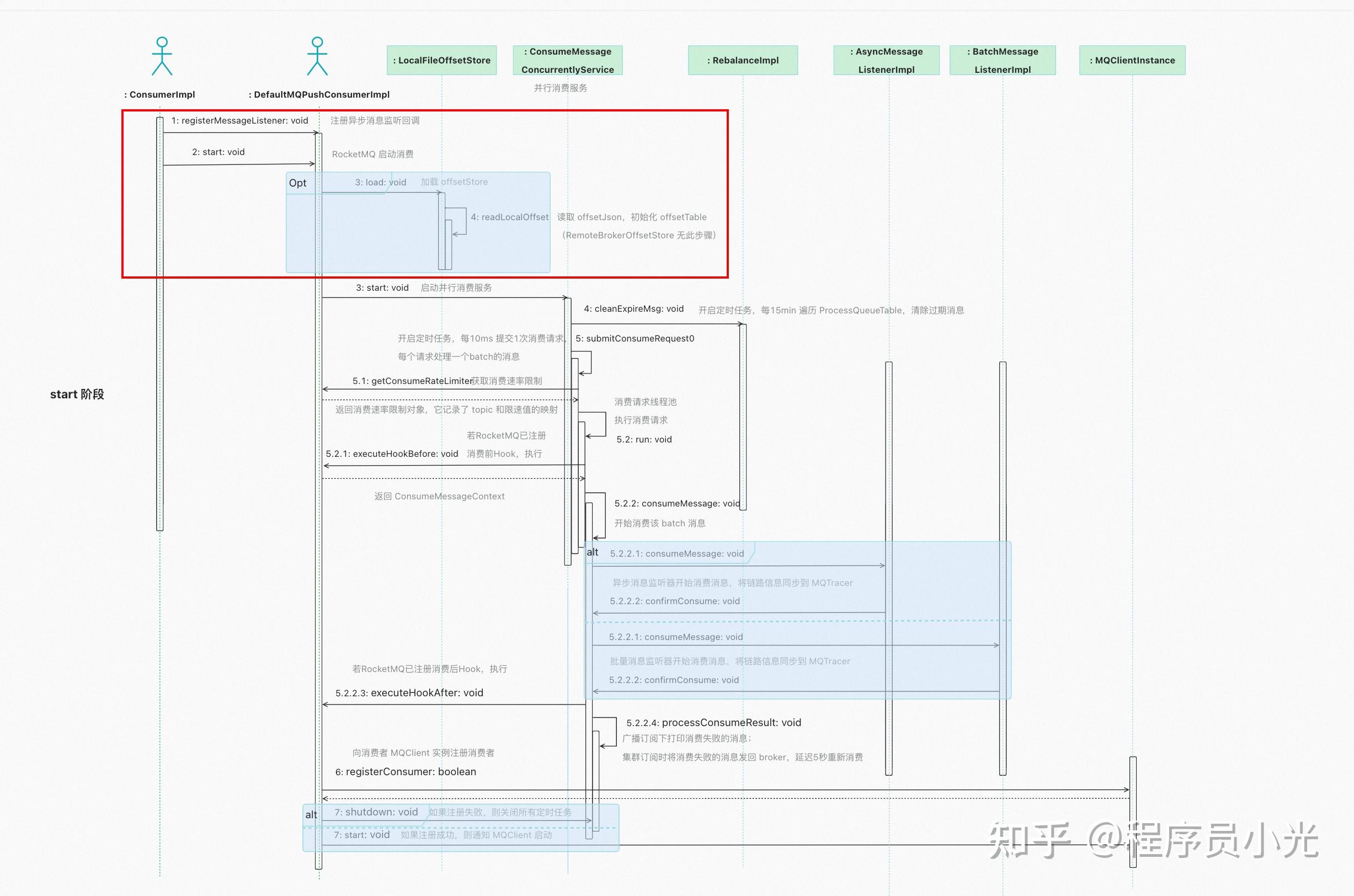
Task: Click the ConsumerImpl actor stick figure
Action: tap(162, 57)
